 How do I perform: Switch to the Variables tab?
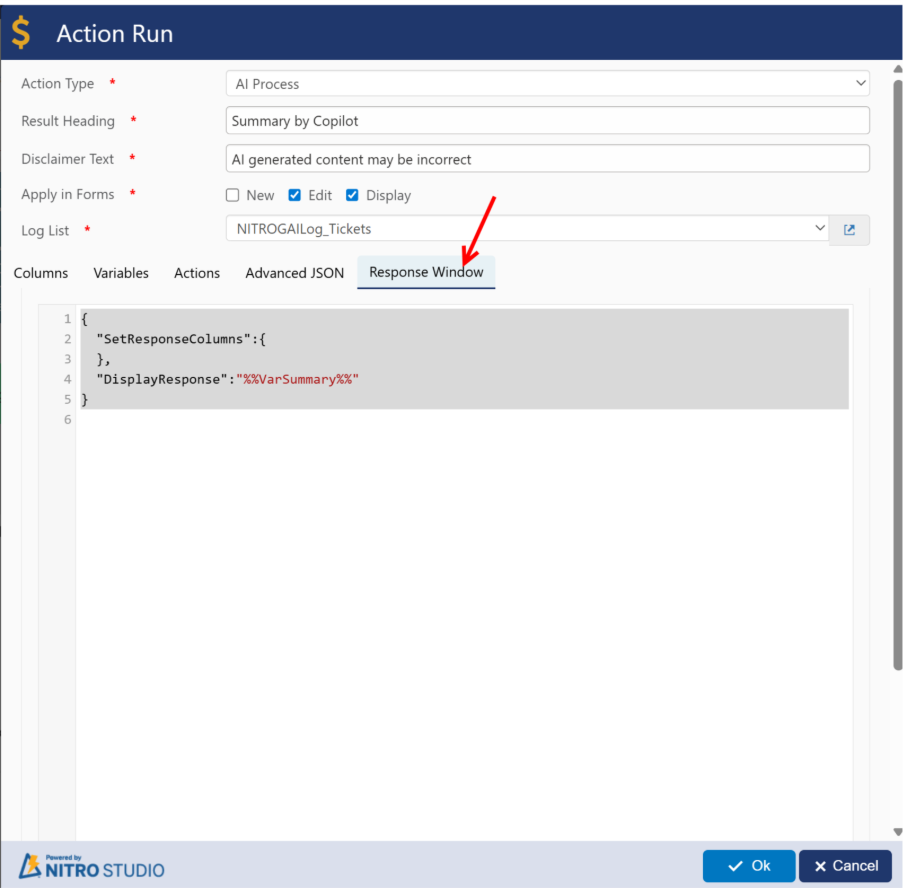(121, 273)
